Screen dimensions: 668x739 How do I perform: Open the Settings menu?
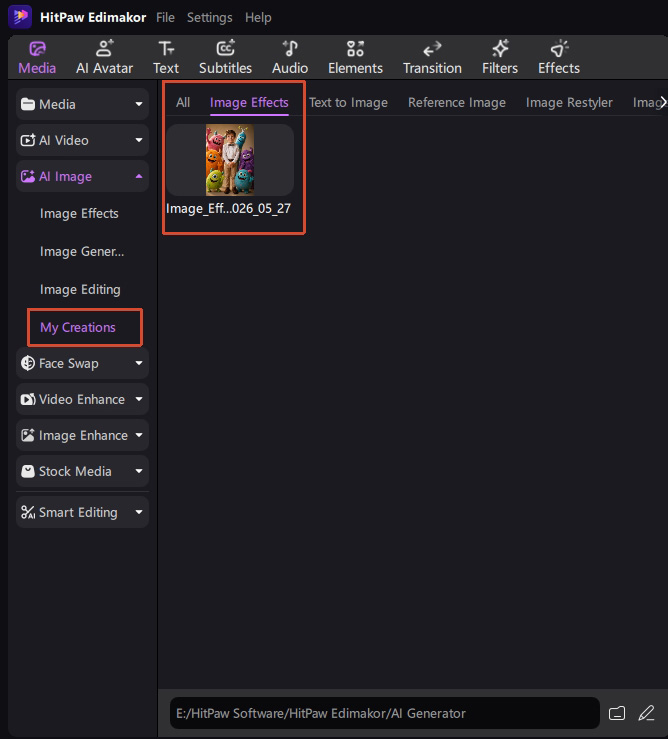point(209,17)
